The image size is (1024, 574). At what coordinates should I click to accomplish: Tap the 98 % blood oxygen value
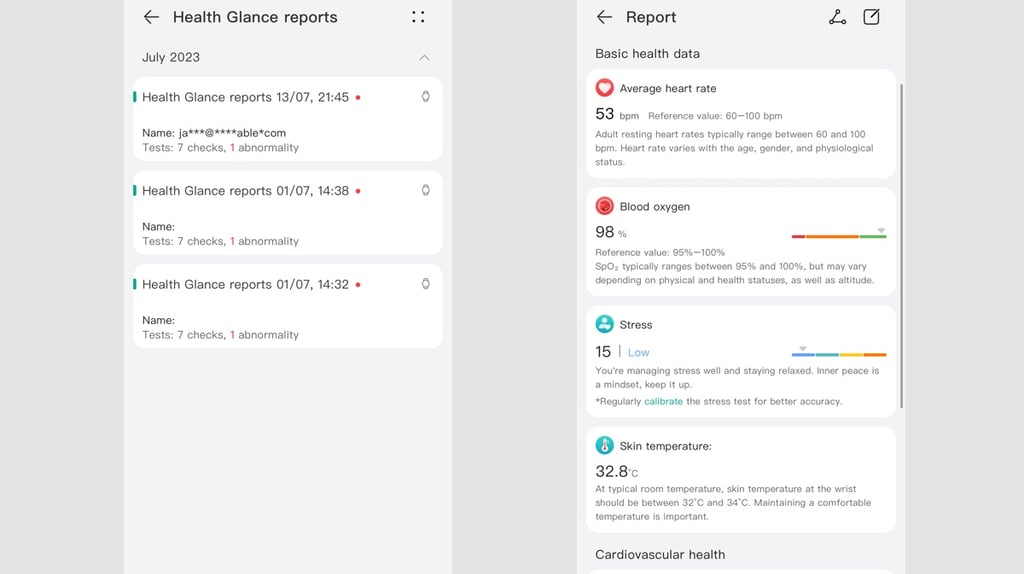pos(611,232)
